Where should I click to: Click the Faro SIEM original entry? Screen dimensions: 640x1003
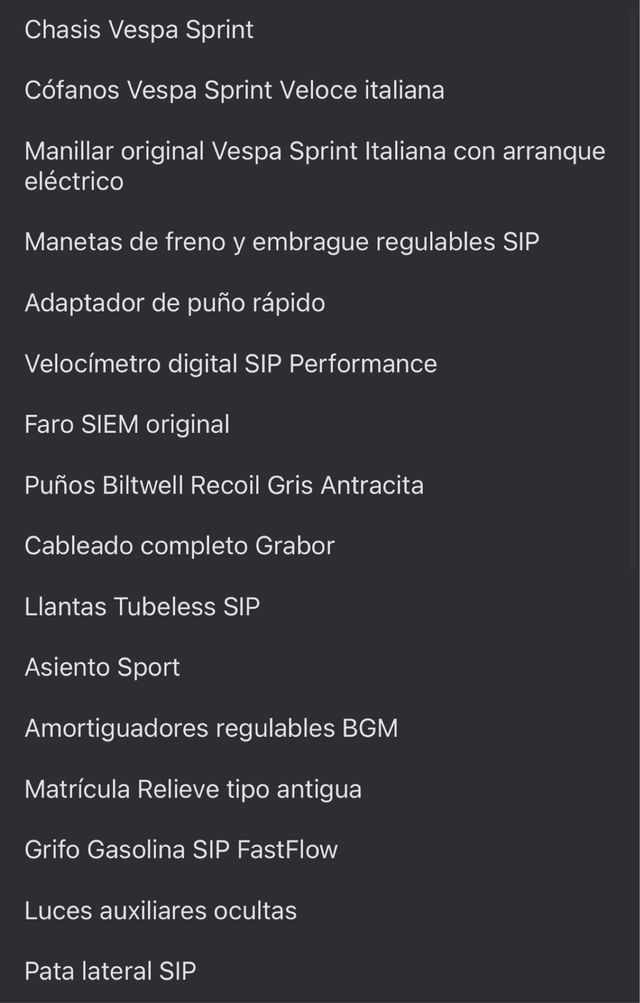pos(127,424)
